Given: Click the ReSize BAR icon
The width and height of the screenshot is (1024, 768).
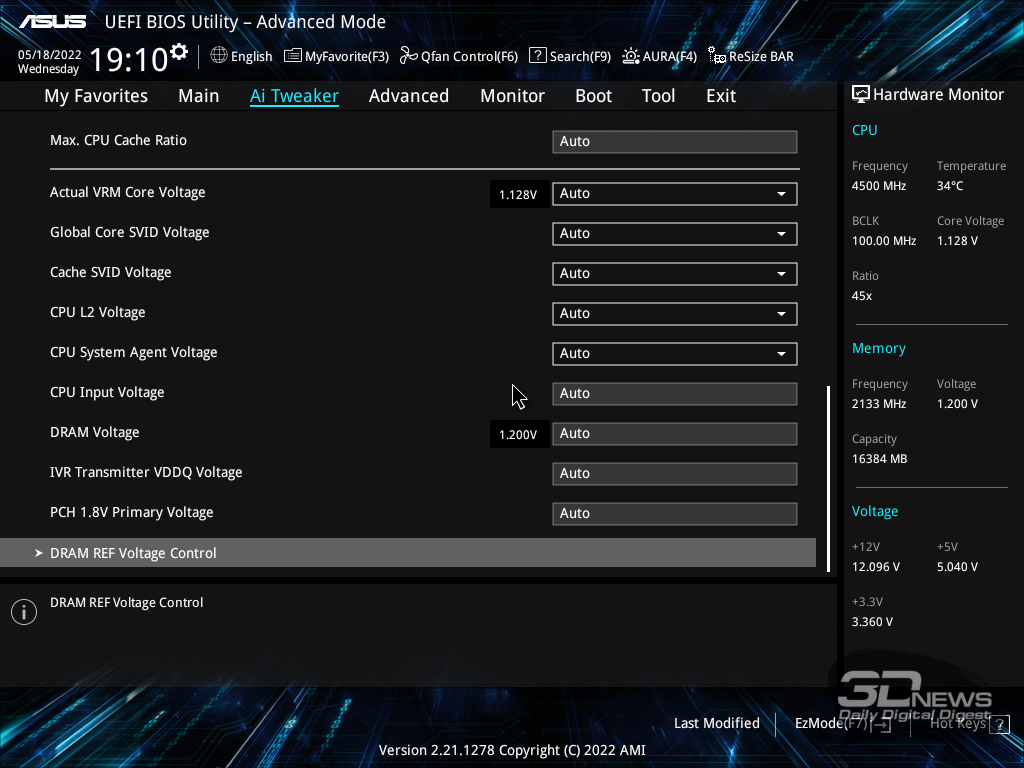Looking at the screenshot, I should (717, 56).
